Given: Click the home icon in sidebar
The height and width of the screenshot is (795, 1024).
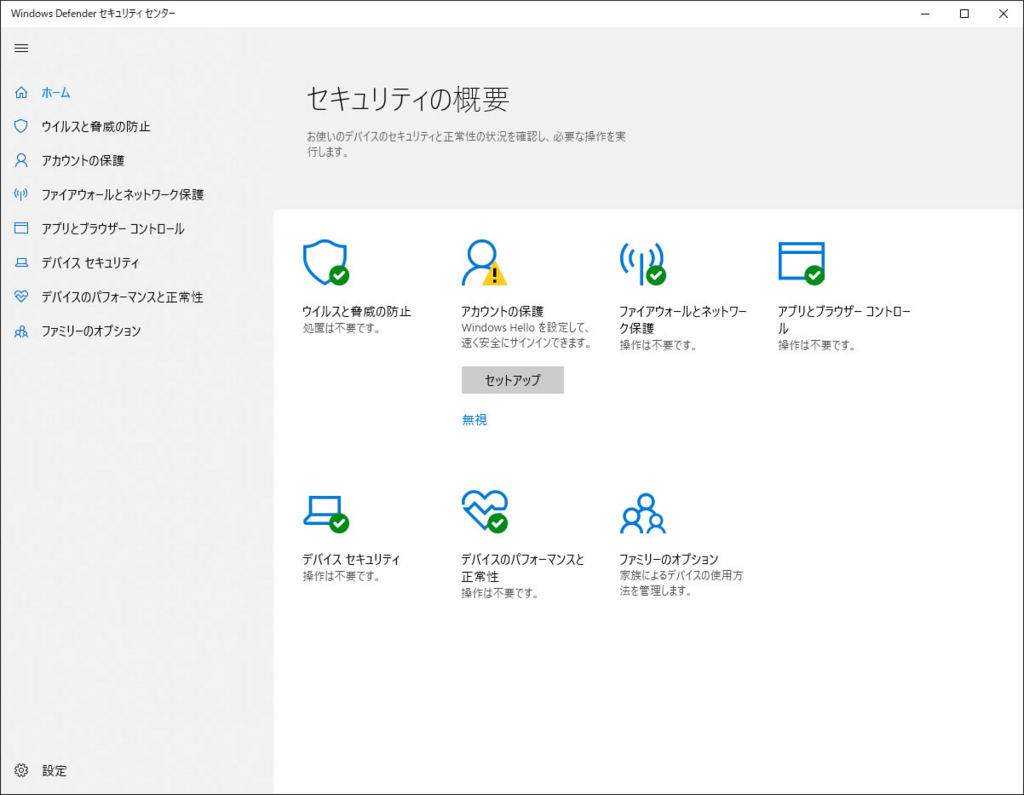Looking at the screenshot, I should 21,93.
